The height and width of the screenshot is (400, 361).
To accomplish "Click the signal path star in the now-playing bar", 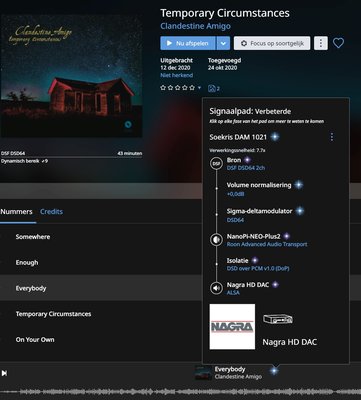I will pyautogui.click(x=274, y=370).
